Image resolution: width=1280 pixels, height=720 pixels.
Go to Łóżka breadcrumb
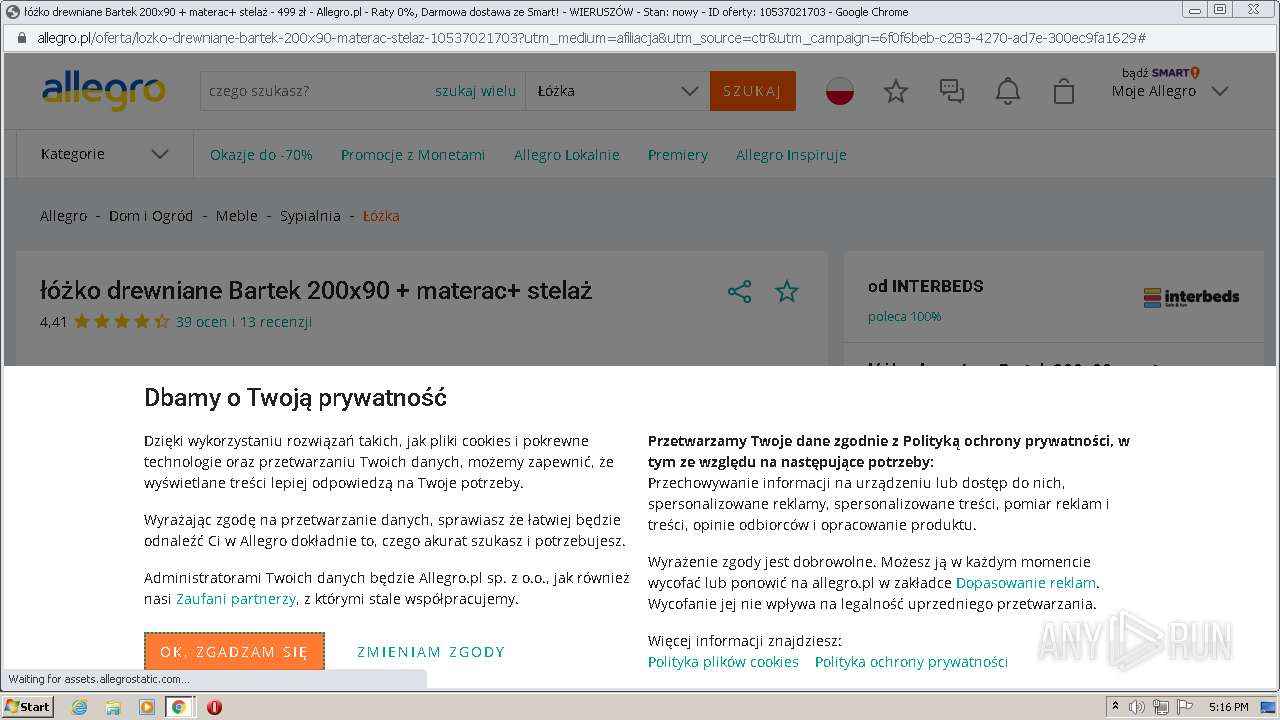381,216
